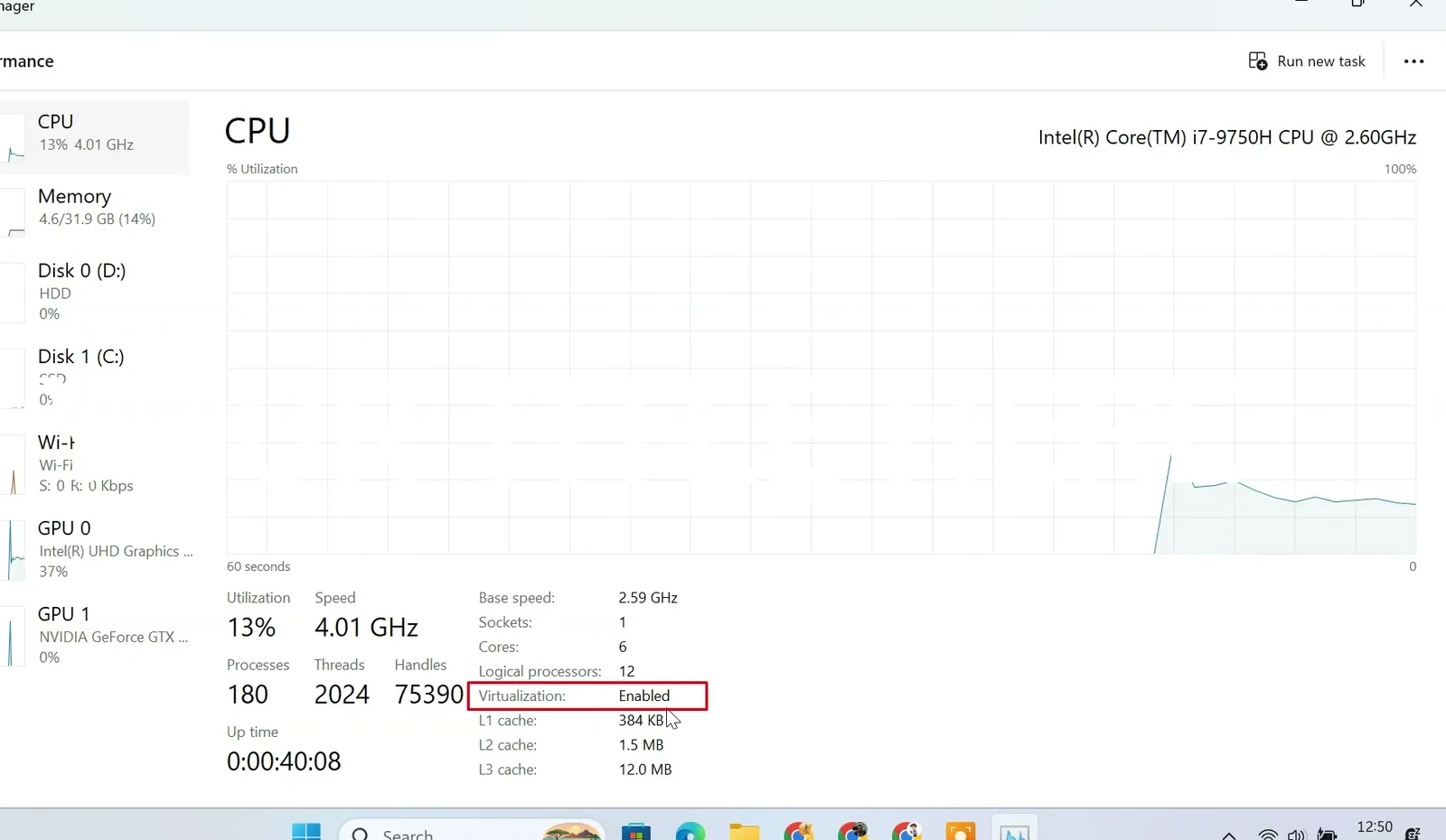Open Disk 0 (D:) performance details
Image resolution: width=1446 pixels, height=840 pixels.
[x=94, y=291]
